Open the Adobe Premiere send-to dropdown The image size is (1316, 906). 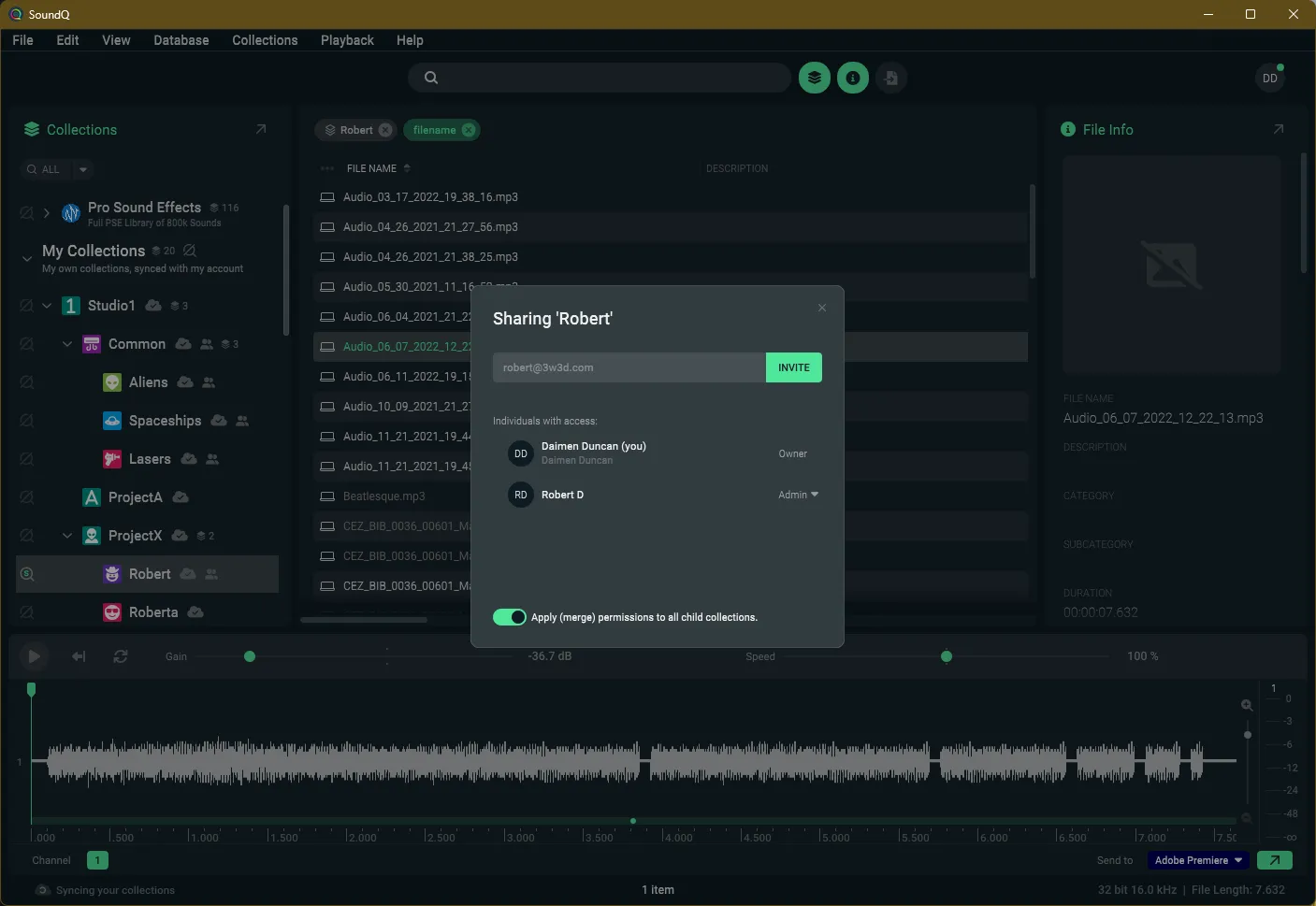(x=1198, y=860)
